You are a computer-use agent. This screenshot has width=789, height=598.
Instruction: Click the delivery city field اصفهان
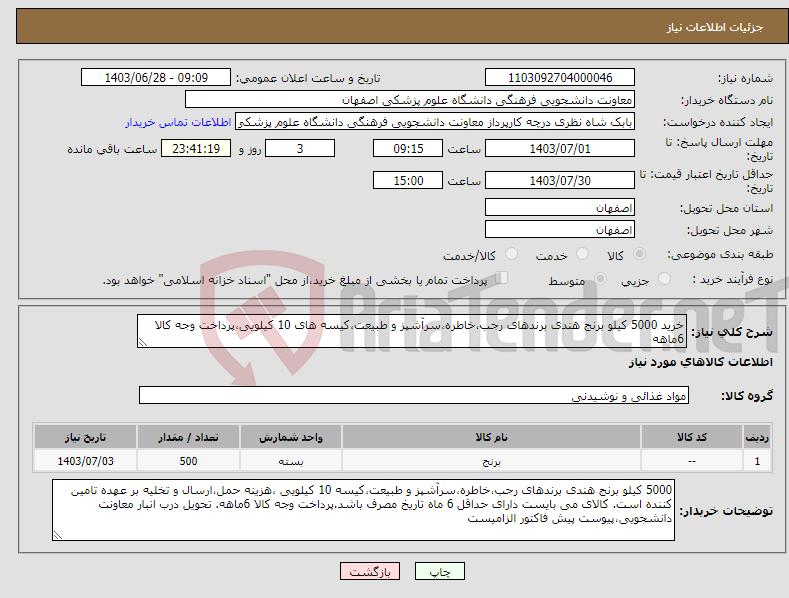tap(560, 230)
